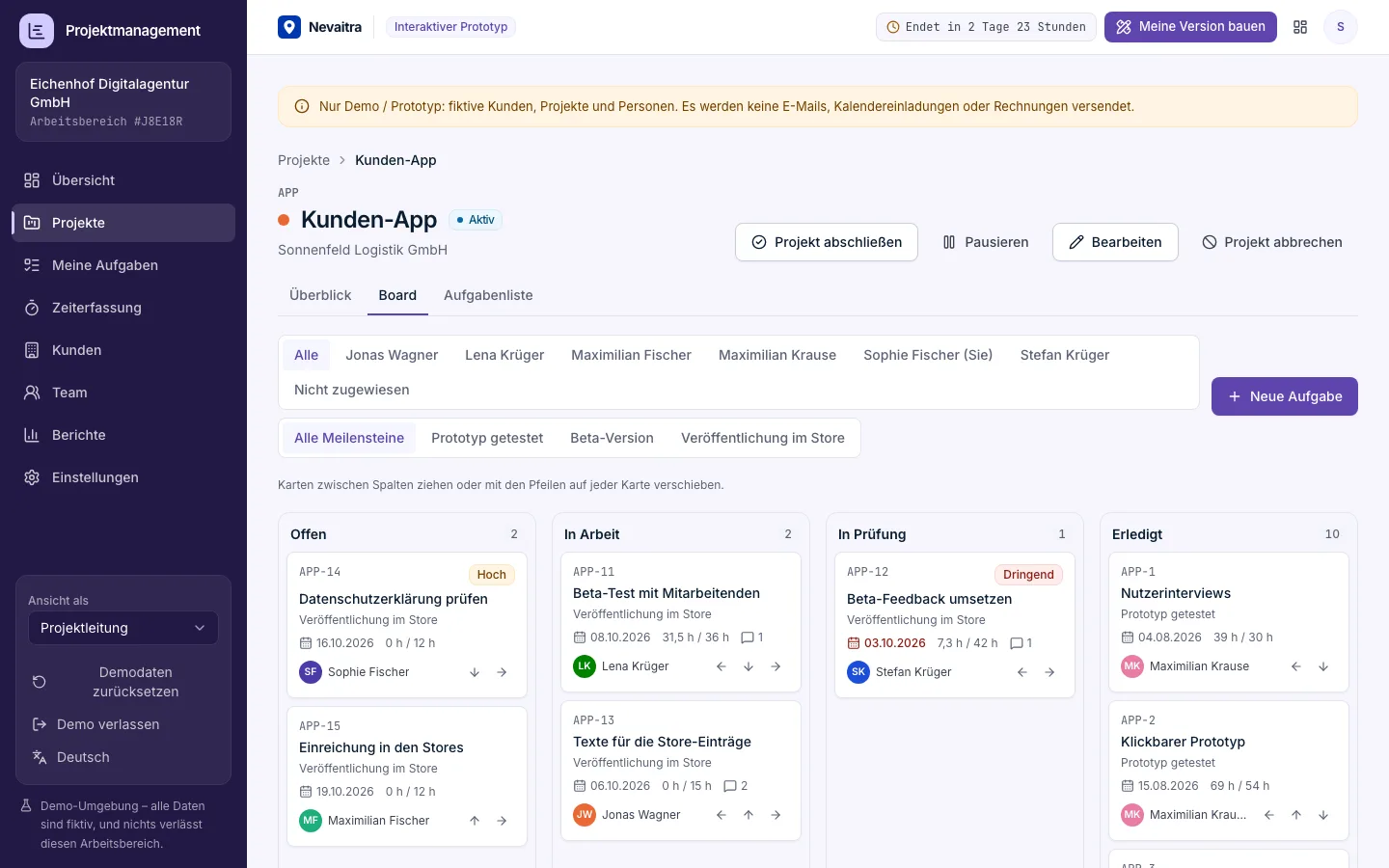Move APP-14 card down with its arrow
The width and height of the screenshot is (1389, 868).
pyautogui.click(x=475, y=672)
